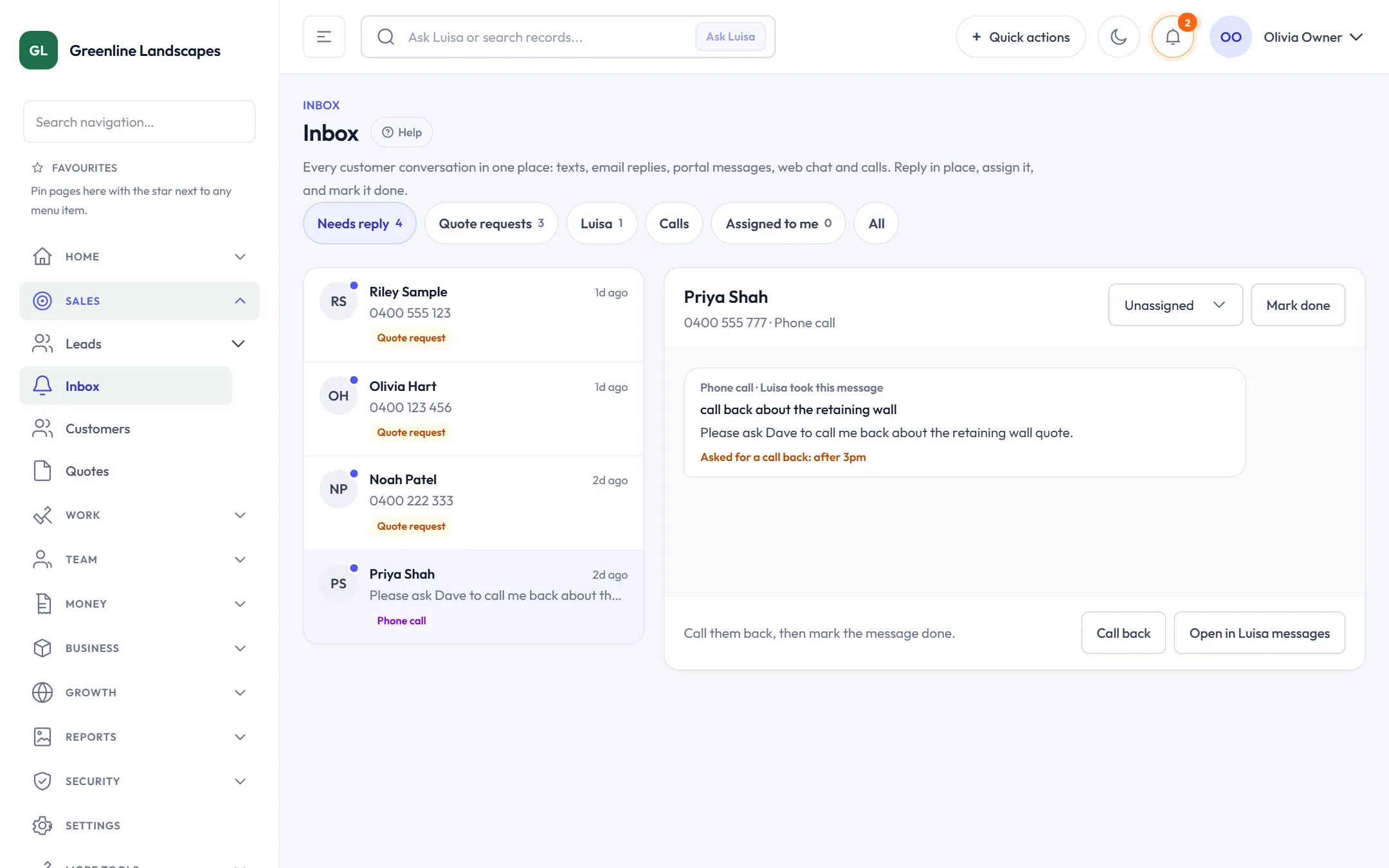Viewport: 1389px width, 868px height.
Task: Open the Unassigned assignee dropdown
Action: (x=1176, y=305)
